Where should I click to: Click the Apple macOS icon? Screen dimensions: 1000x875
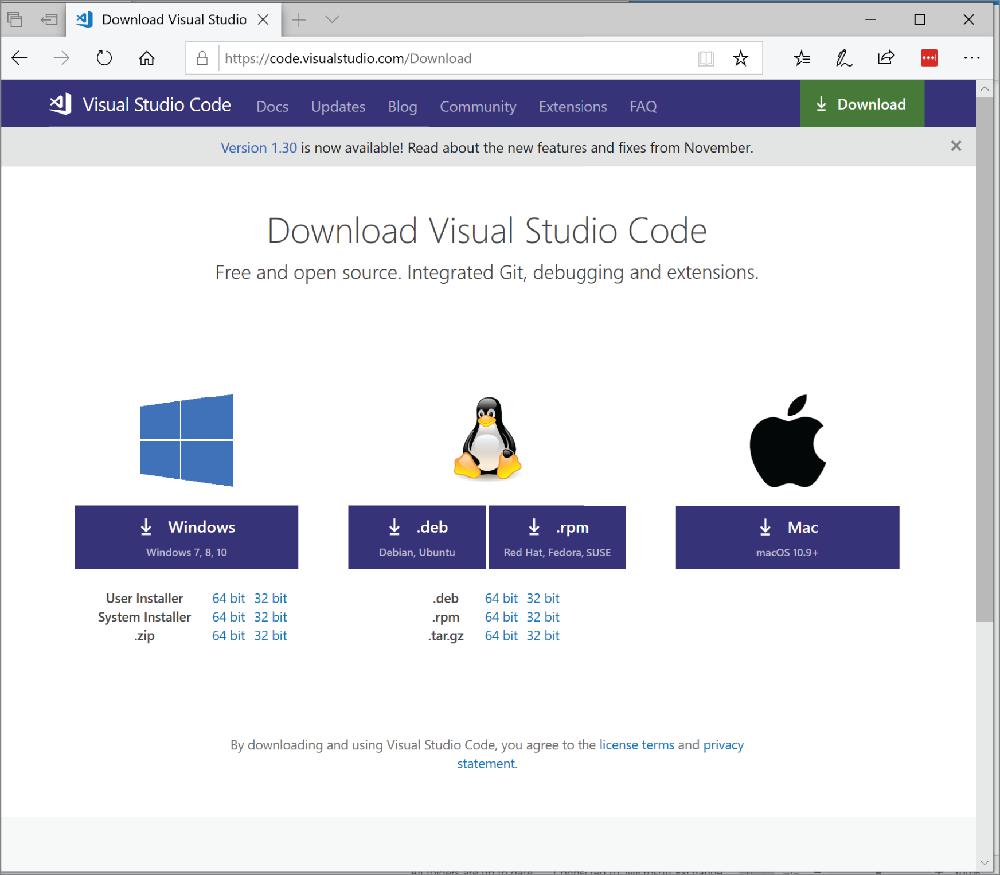coord(787,438)
